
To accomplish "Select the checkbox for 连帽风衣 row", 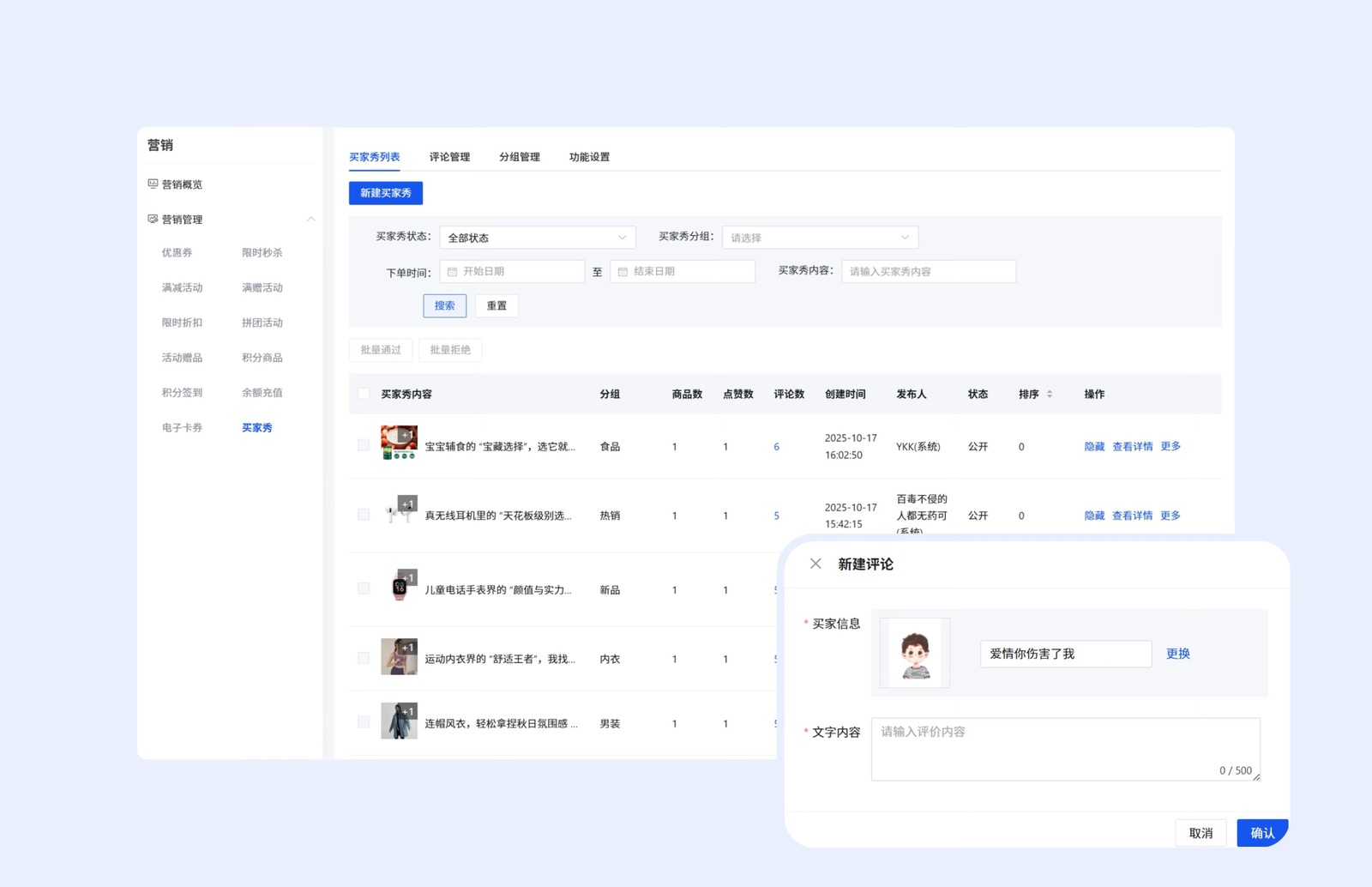I will (x=364, y=722).
